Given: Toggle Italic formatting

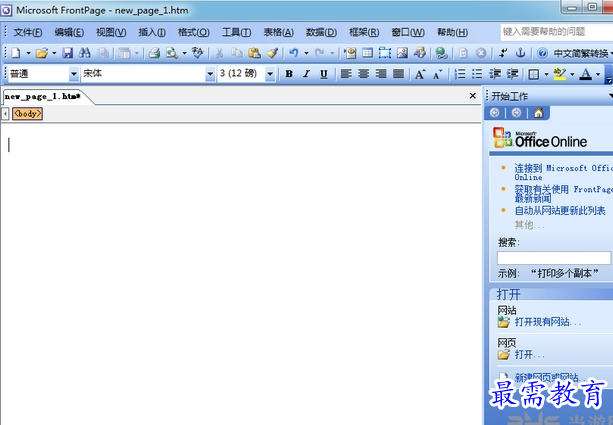Looking at the screenshot, I should (x=306, y=74).
